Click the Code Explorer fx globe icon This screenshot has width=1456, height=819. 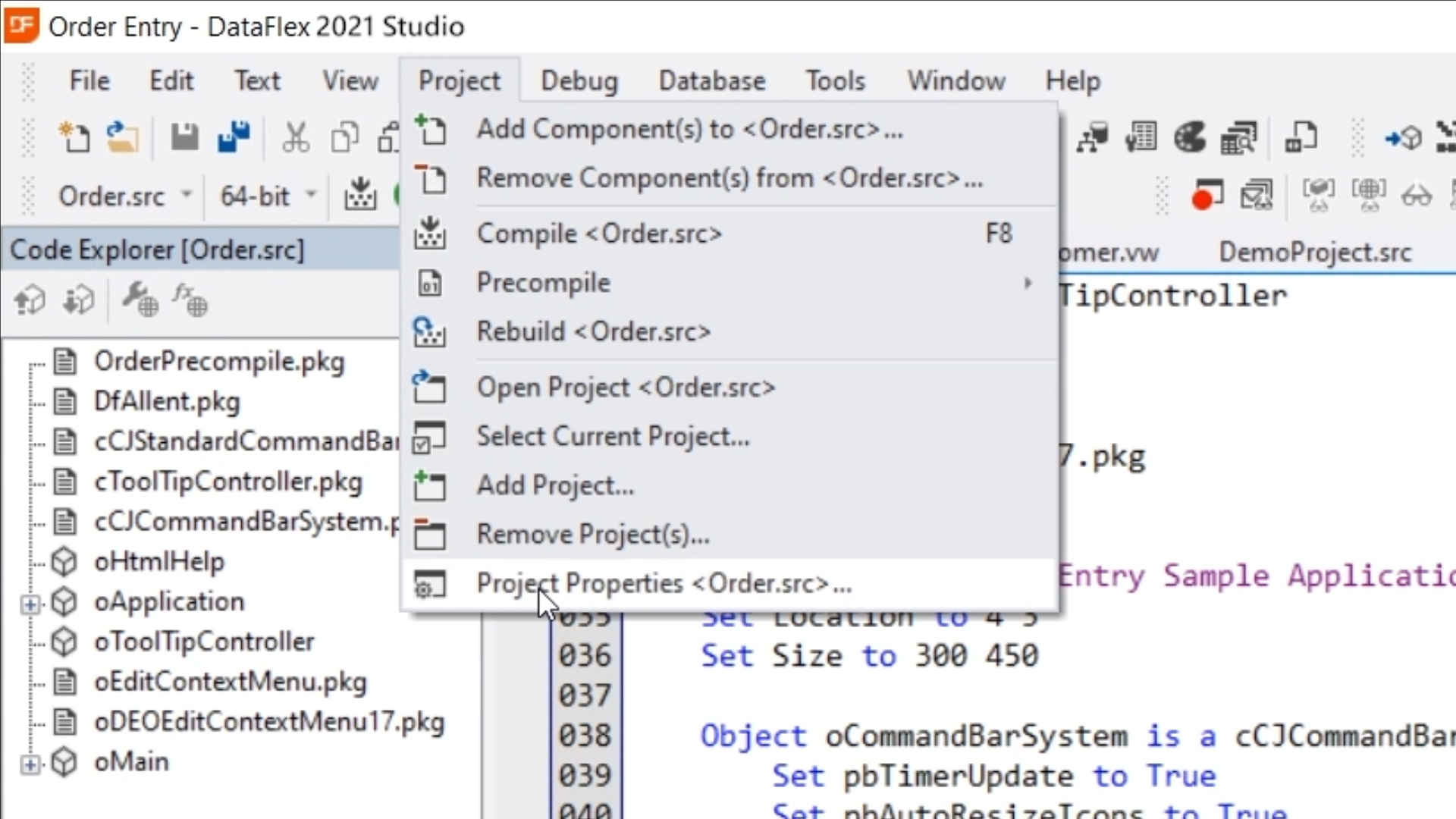[x=189, y=300]
